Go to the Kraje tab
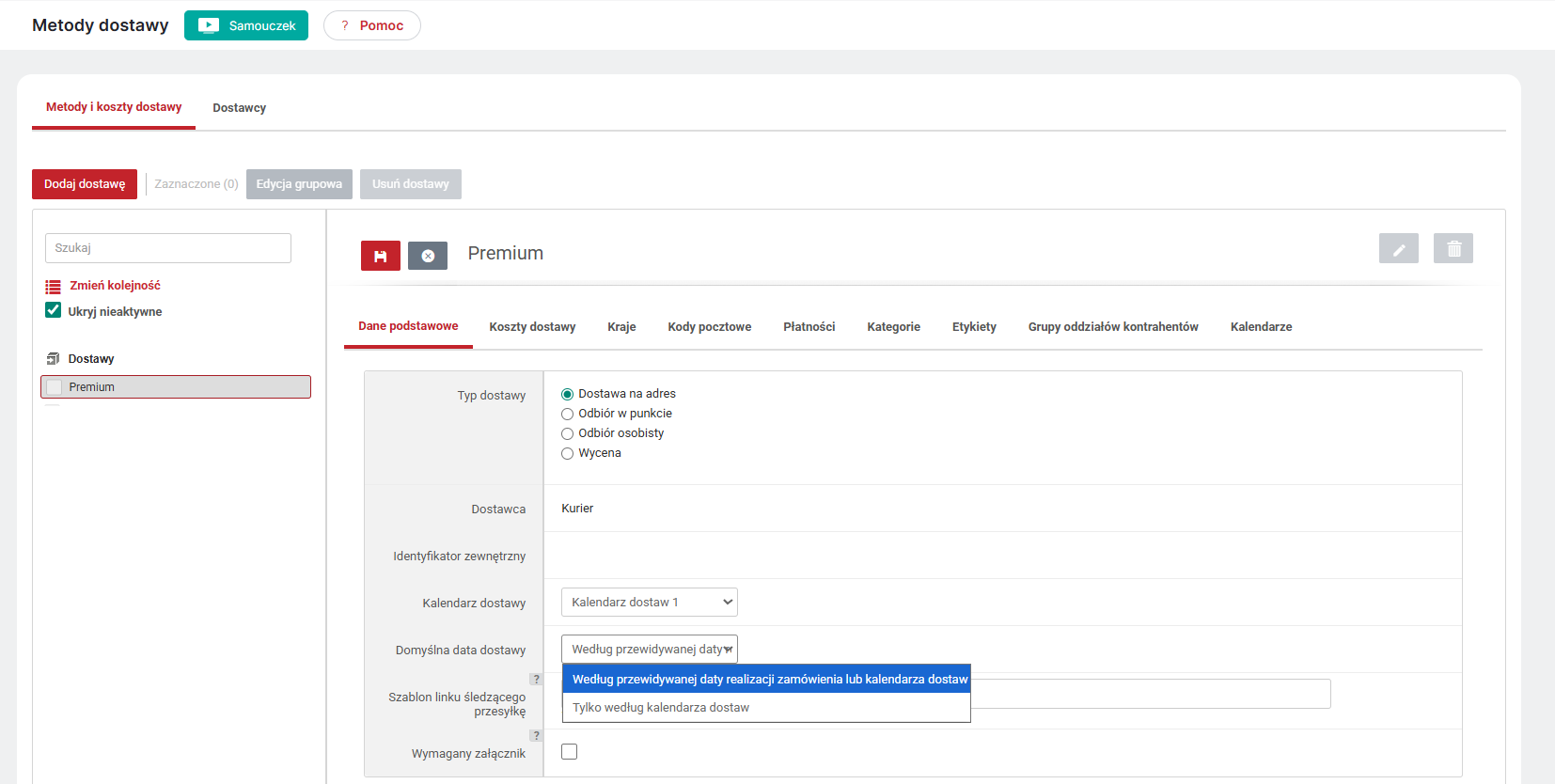This screenshot has height=784, width=1555. [621, 327]
